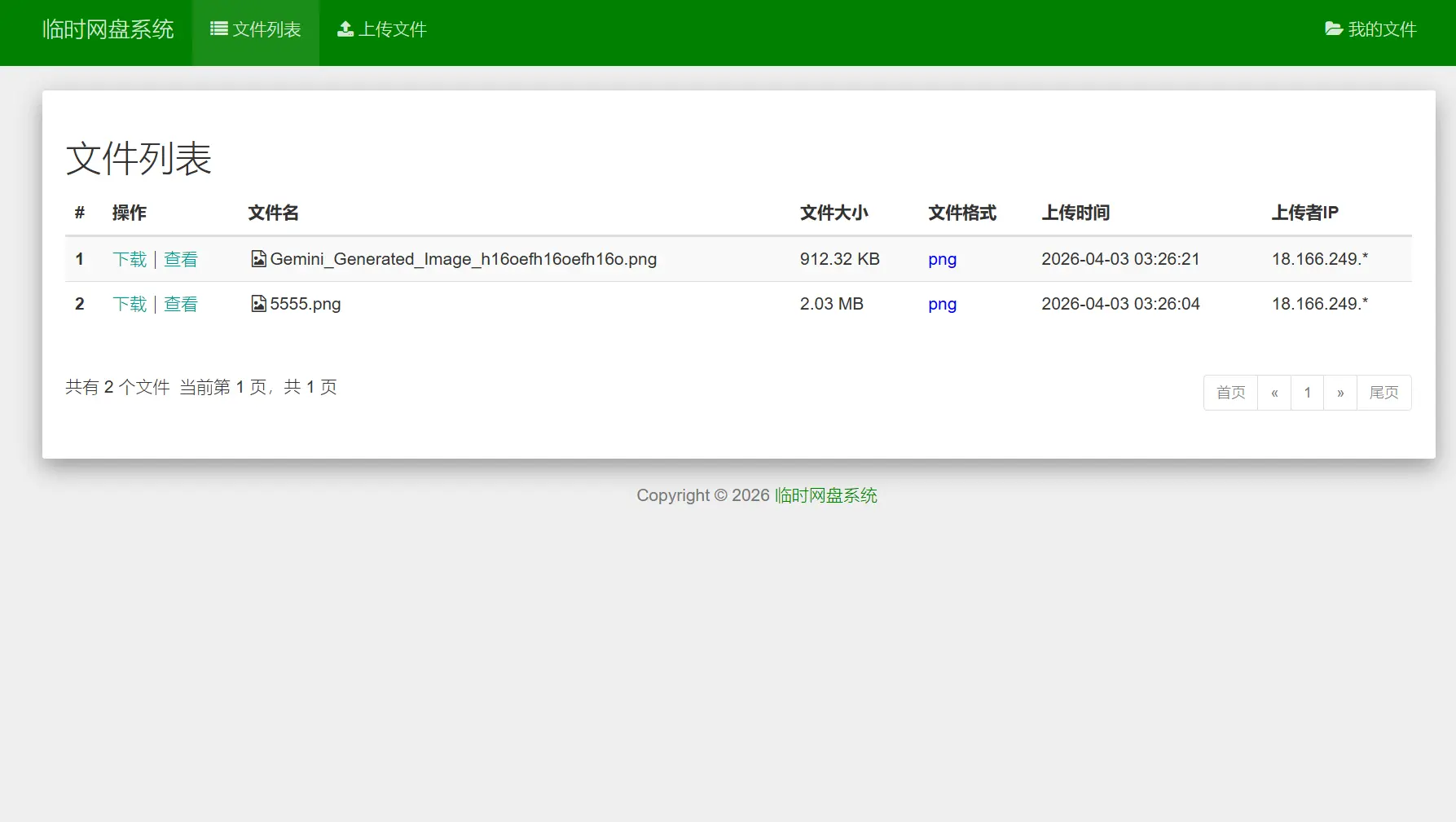Download the Gemini_Generated_Image png file

click(129, 258)
